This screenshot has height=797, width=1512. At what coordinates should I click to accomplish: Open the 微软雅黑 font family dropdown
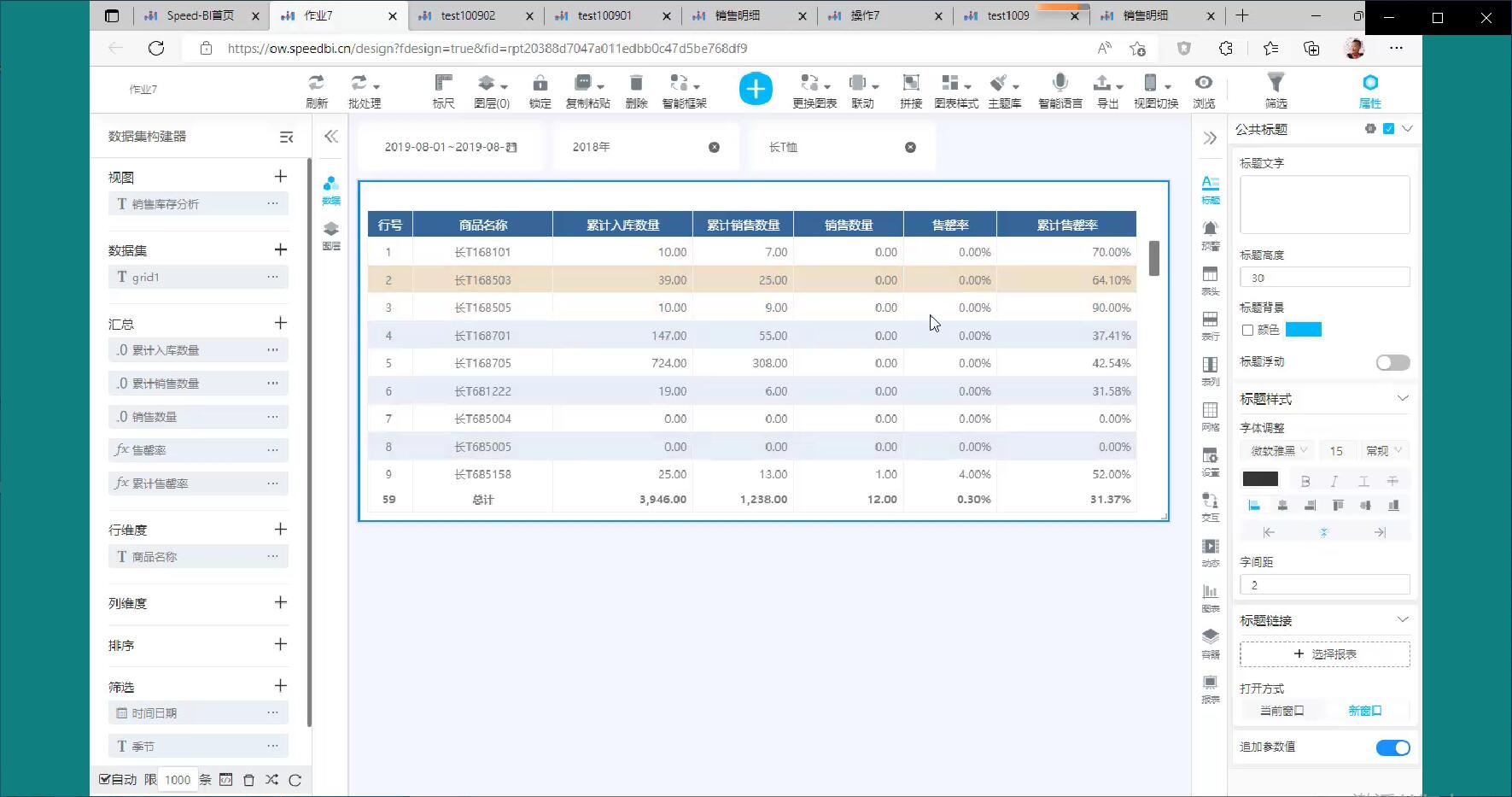[1278, 451]
